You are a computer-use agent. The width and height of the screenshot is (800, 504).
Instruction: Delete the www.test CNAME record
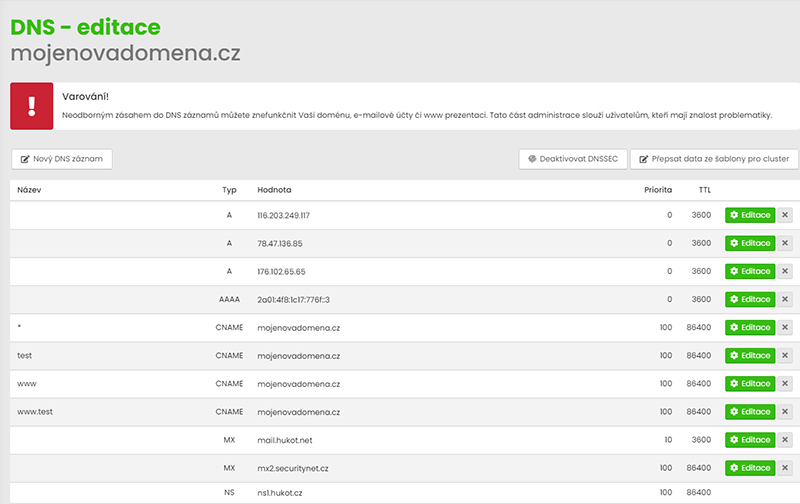point(785,411)
